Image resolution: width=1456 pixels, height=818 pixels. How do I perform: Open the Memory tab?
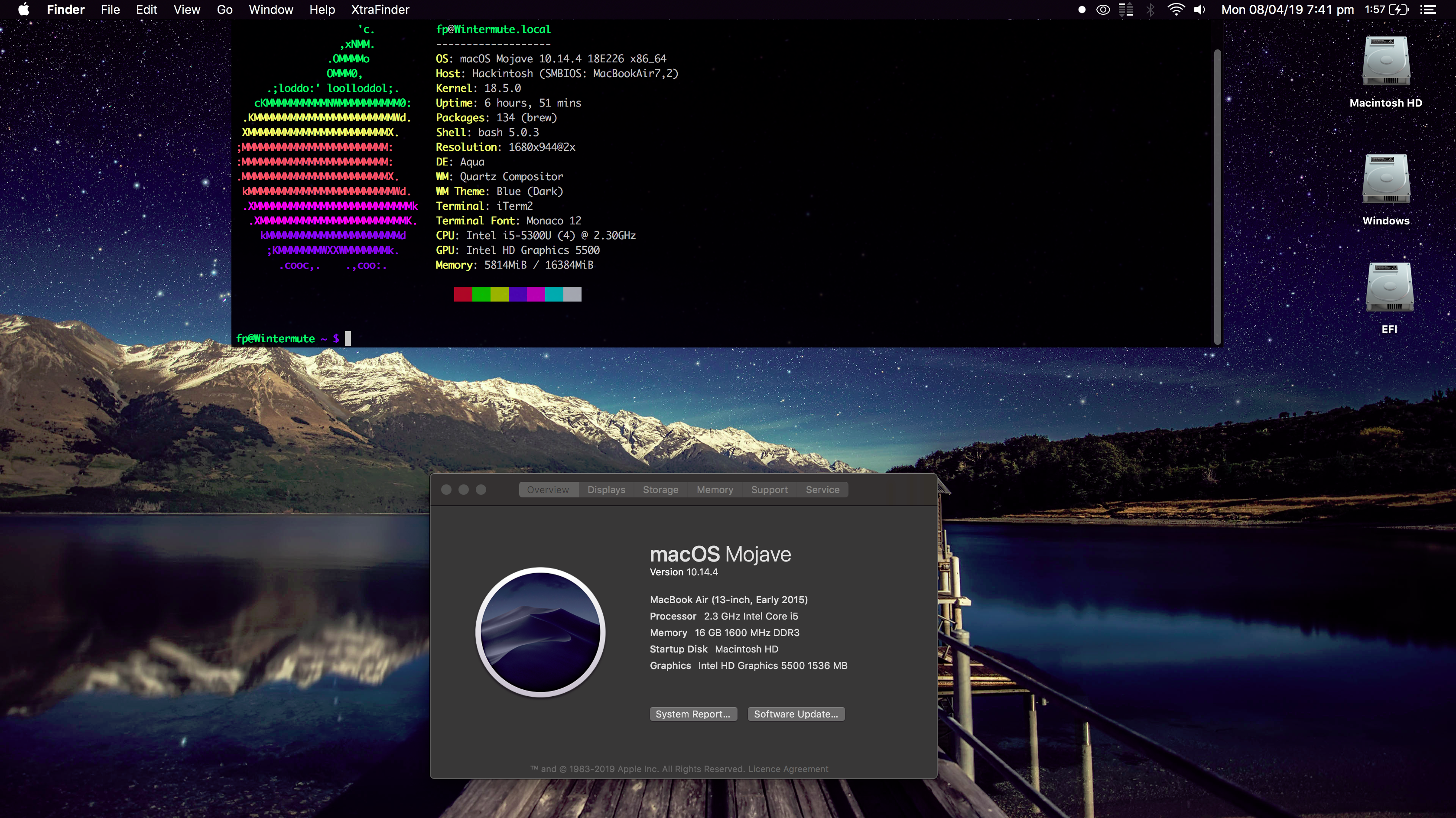click(715, 490)
